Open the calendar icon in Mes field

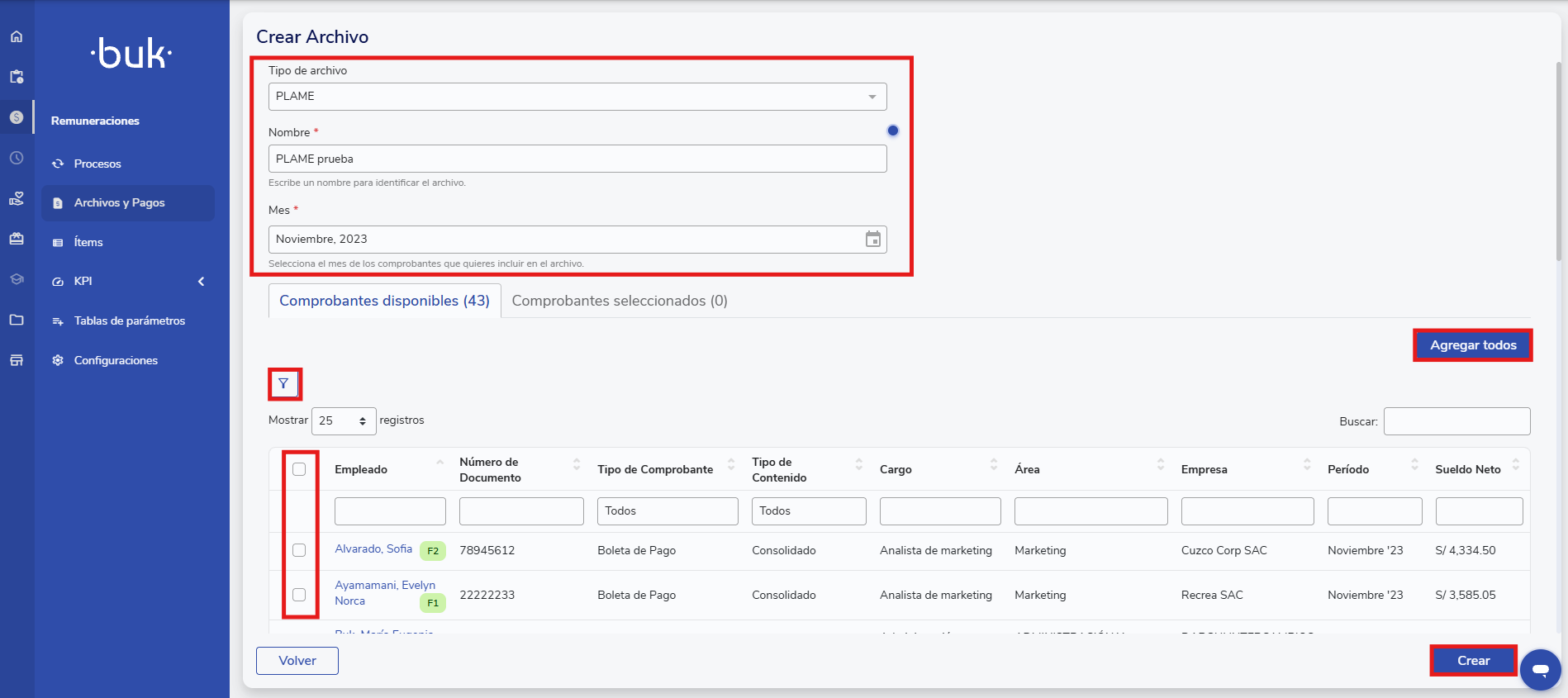tap(872, 240)
